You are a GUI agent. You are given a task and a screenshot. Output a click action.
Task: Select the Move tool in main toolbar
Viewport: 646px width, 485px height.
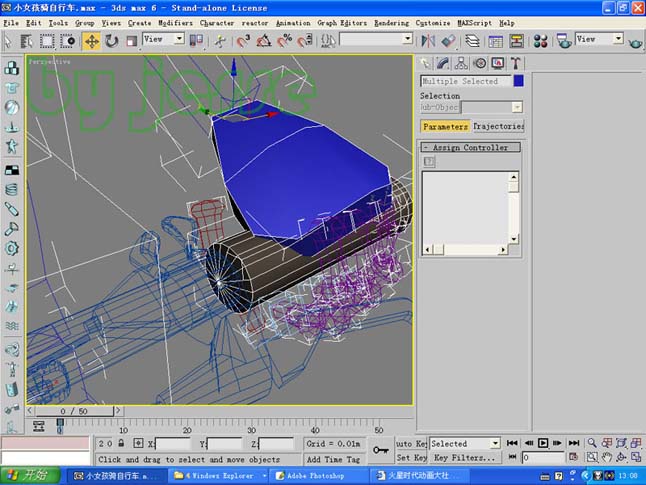coord(91,41)
